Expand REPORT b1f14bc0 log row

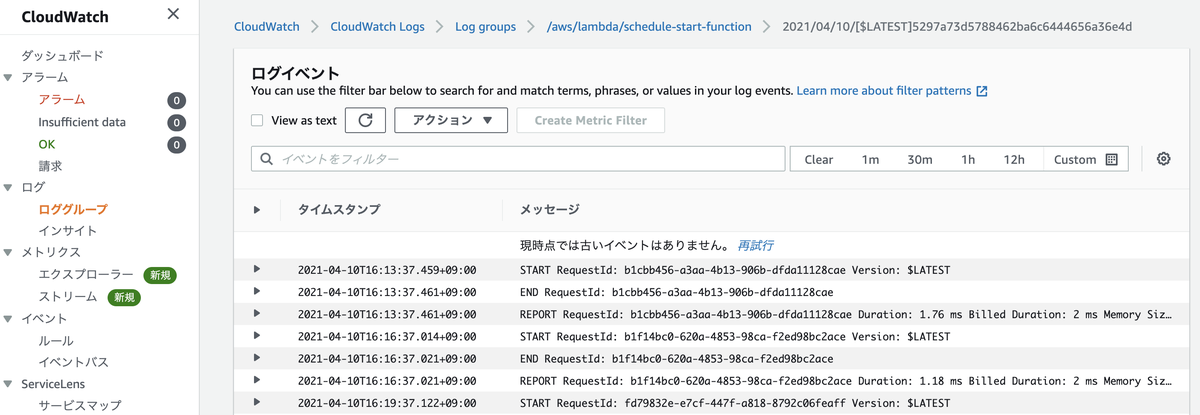click(x=257, y=380)
